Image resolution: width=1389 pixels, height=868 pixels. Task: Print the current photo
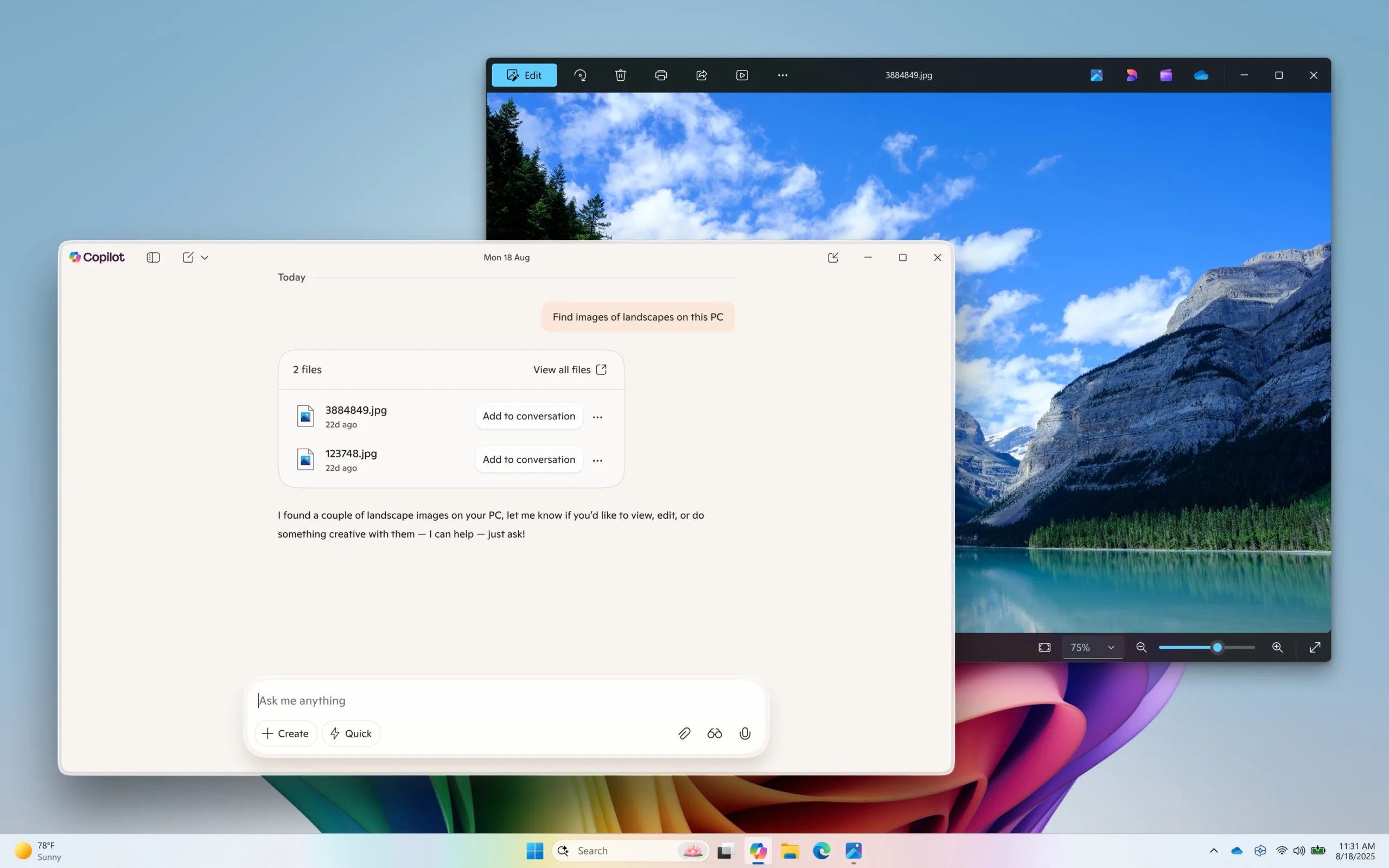661,75
